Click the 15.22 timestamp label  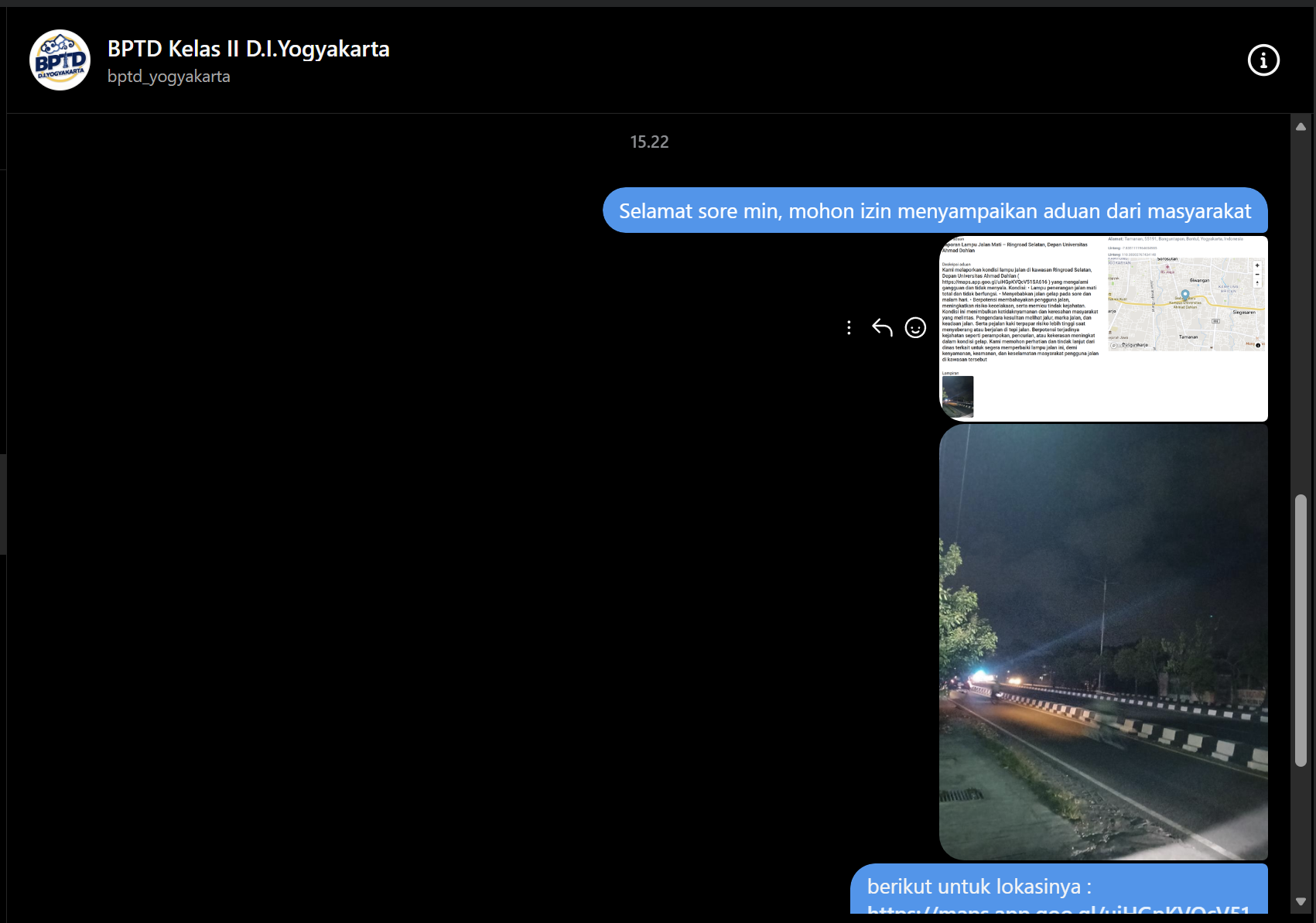pos(649,142)
